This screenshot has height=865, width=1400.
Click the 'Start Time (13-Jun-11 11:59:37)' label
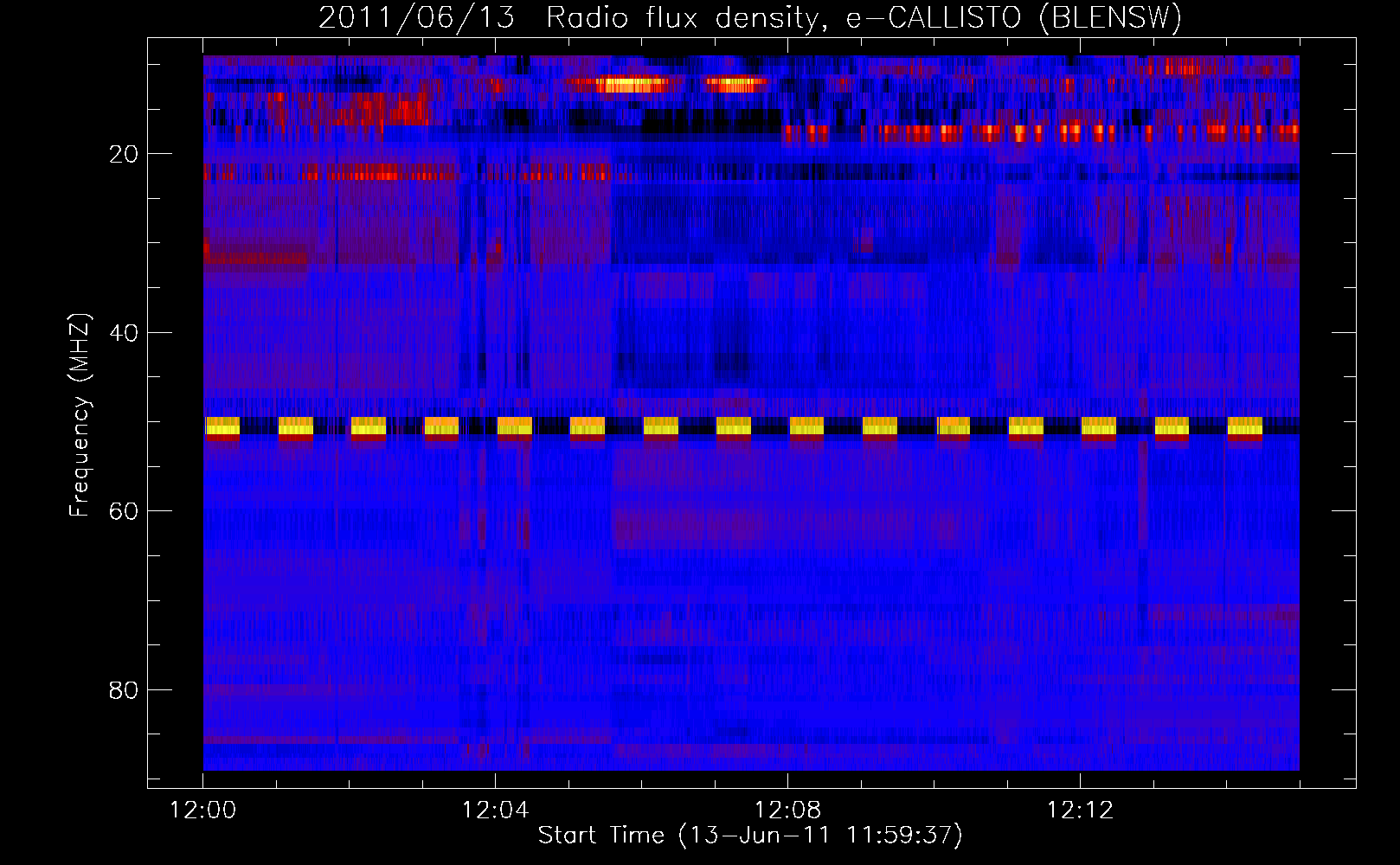tap(750, 836)
